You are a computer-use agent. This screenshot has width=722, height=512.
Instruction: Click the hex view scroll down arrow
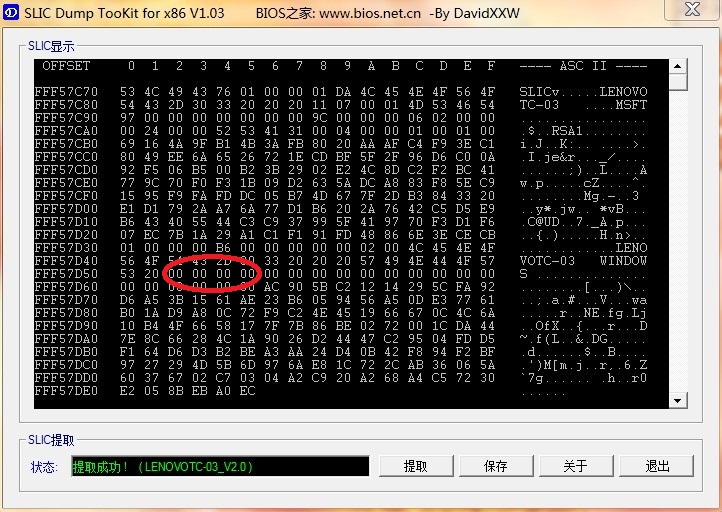tap(677, 400)
